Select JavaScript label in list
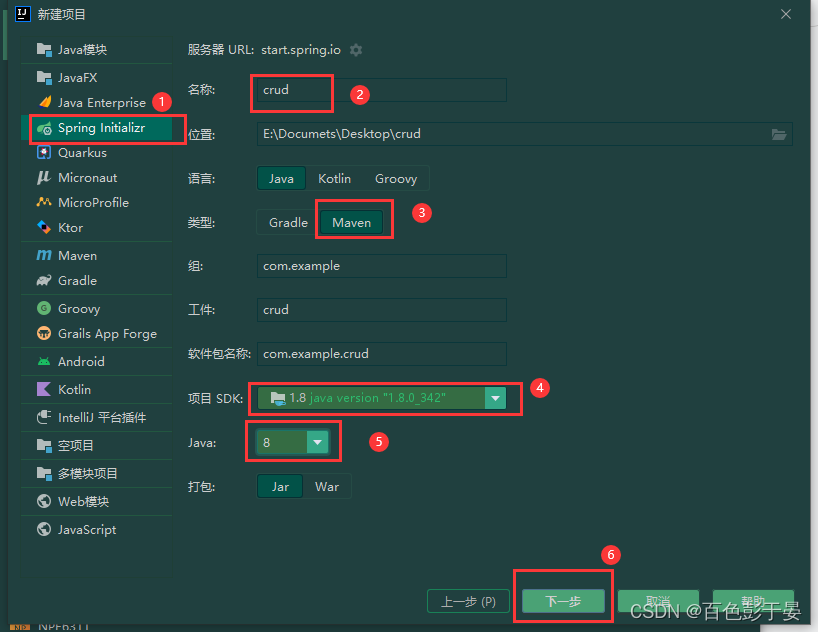The width and height of the screenshot is (818, 632). click(87, 530)
